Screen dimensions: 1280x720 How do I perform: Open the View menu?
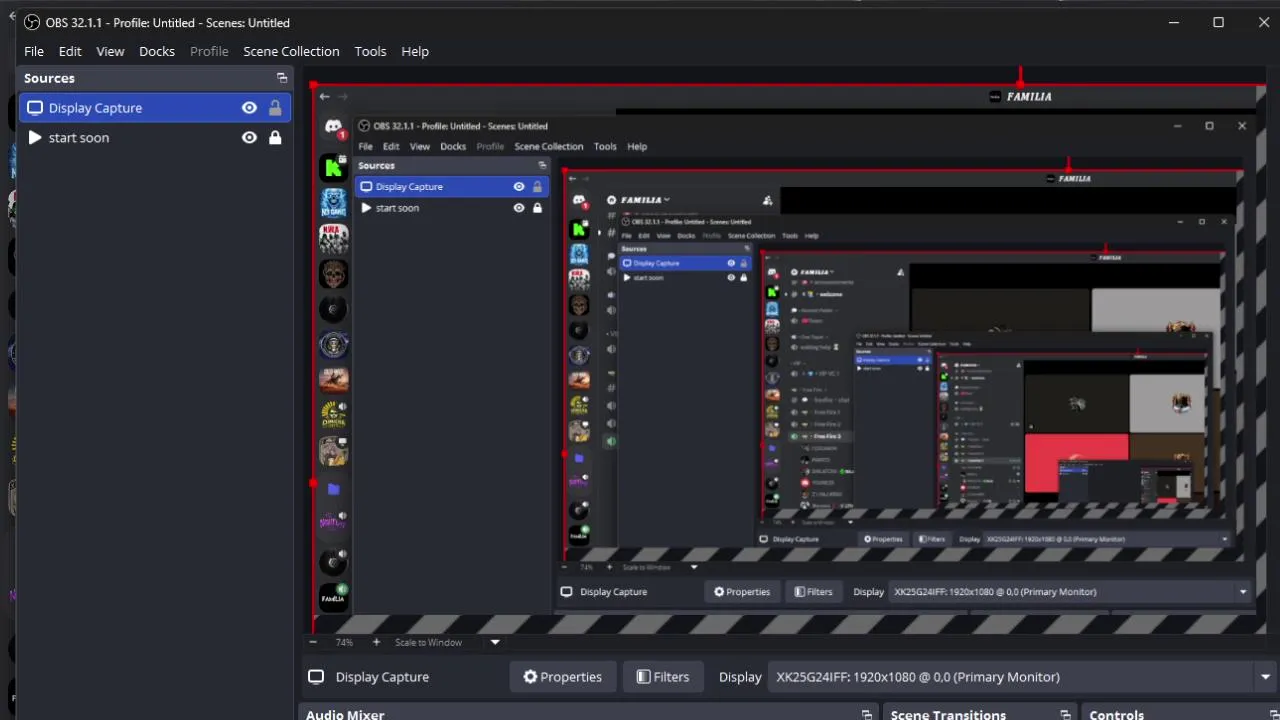tap(110, 51)
